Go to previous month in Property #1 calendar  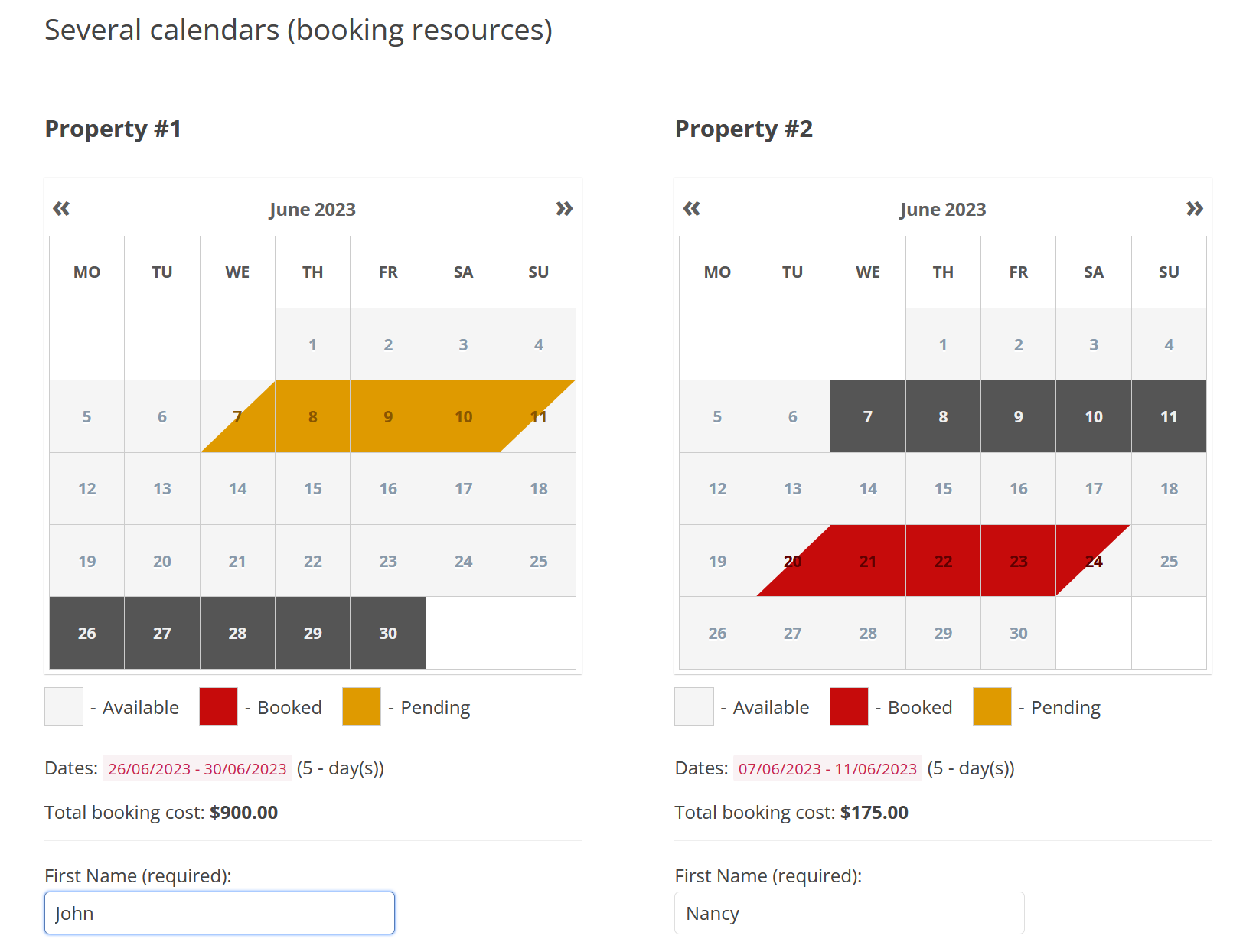point(61,209)
